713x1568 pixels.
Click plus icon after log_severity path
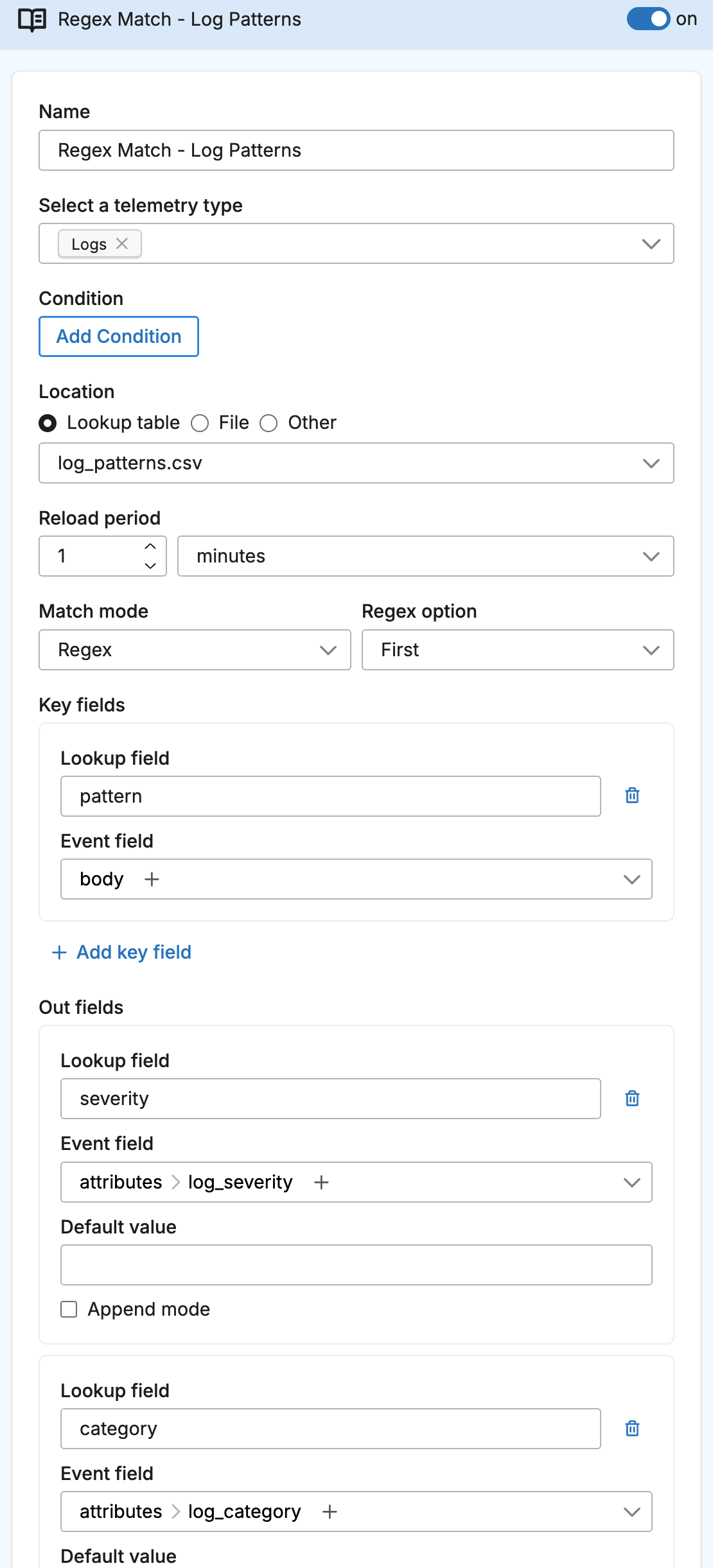pos(321,1182)
